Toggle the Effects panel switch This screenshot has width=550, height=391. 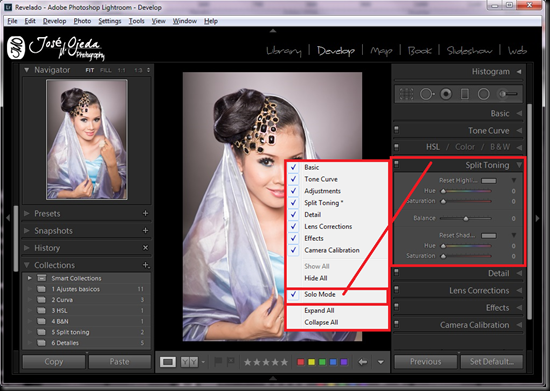(396, 307)
